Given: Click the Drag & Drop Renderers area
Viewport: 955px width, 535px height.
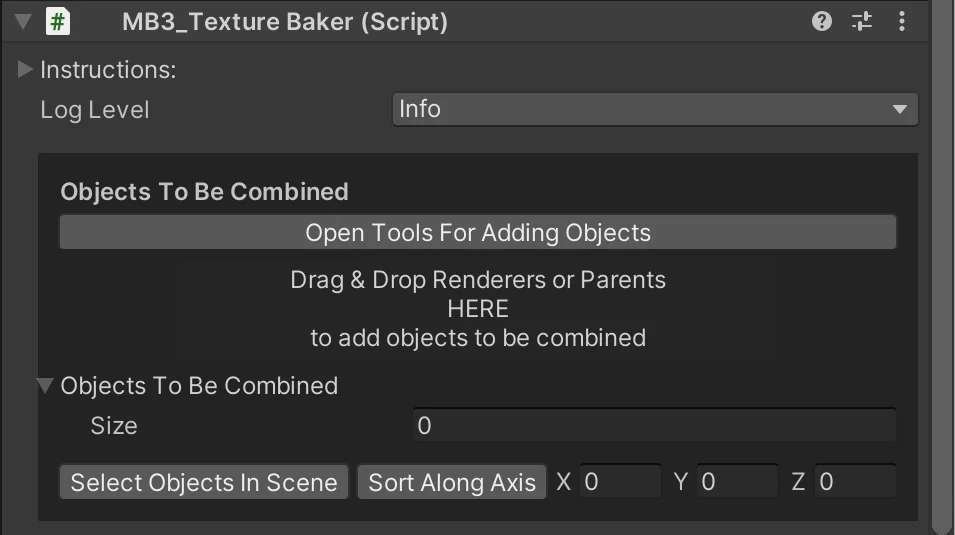Looking at the screenshot, I should [477, 308].
